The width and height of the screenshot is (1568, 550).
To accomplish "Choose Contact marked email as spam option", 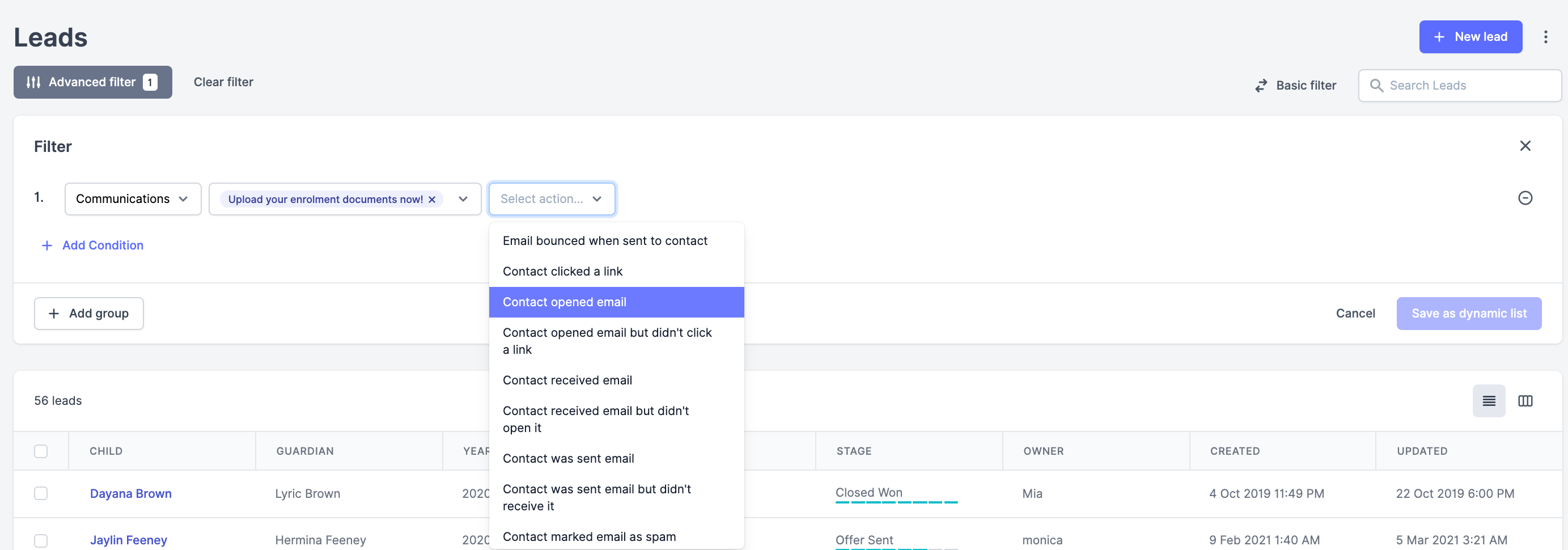I will click(588, 536).
